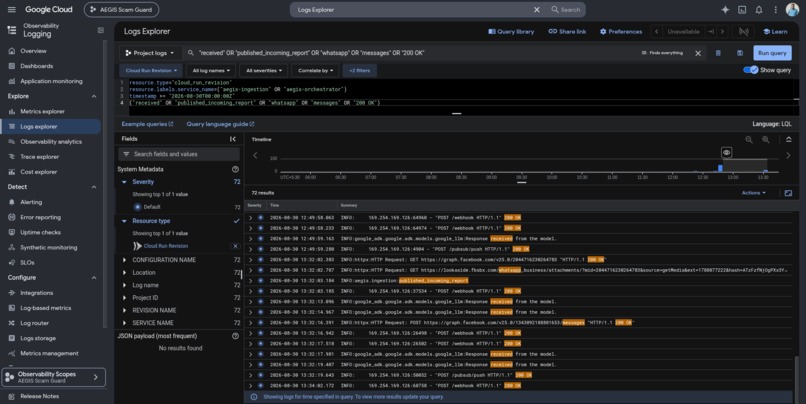Screen dimensions: 806x404
Task: Open Preferences
Action: (620, 31)
